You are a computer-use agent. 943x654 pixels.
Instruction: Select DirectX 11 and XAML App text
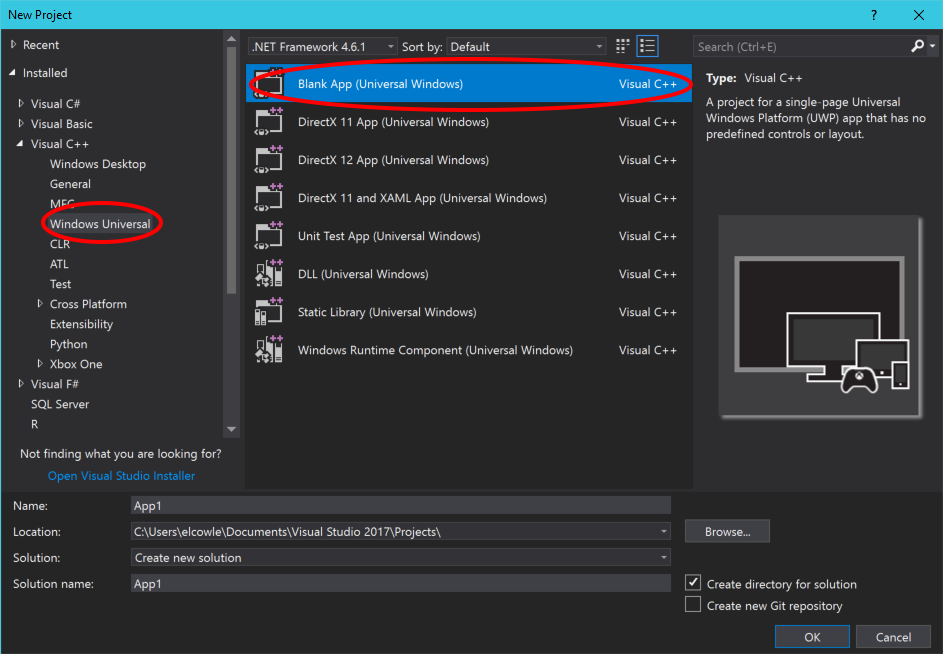click(422, 197)
